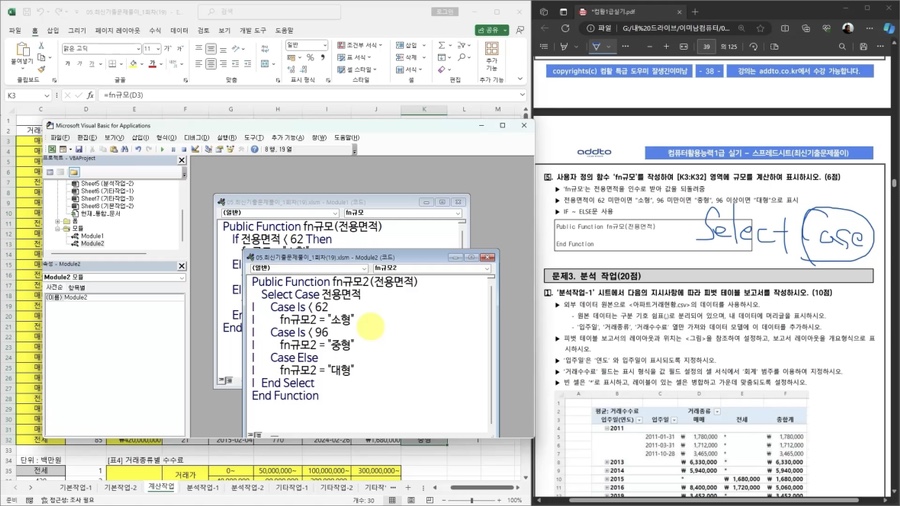Screen dimensions: 900x506
Task: Click the Find binoculars icon in VBA toolbar
Action: [125, 149]
